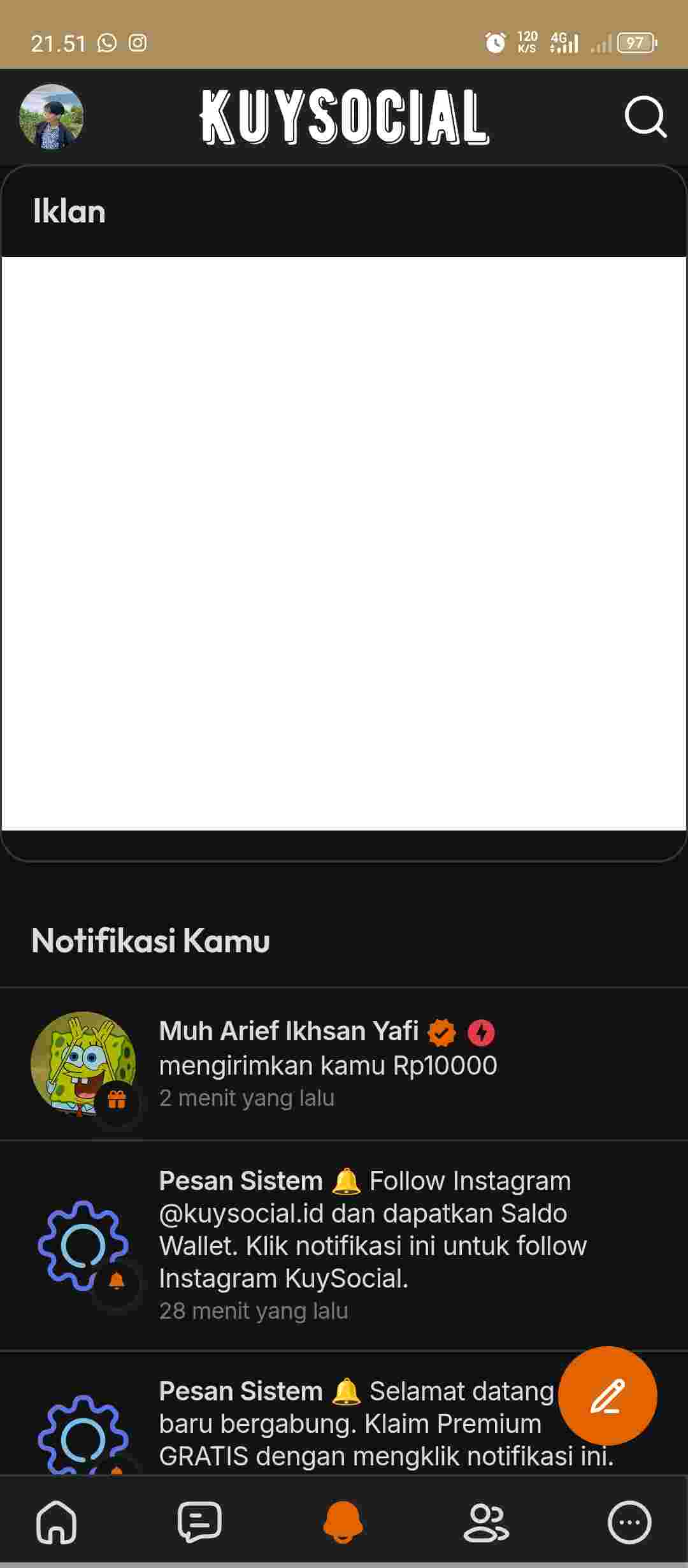Open the more options ellipsis tab
The height and width of the screenshot is (1568, 688).
pos(629,1523)
